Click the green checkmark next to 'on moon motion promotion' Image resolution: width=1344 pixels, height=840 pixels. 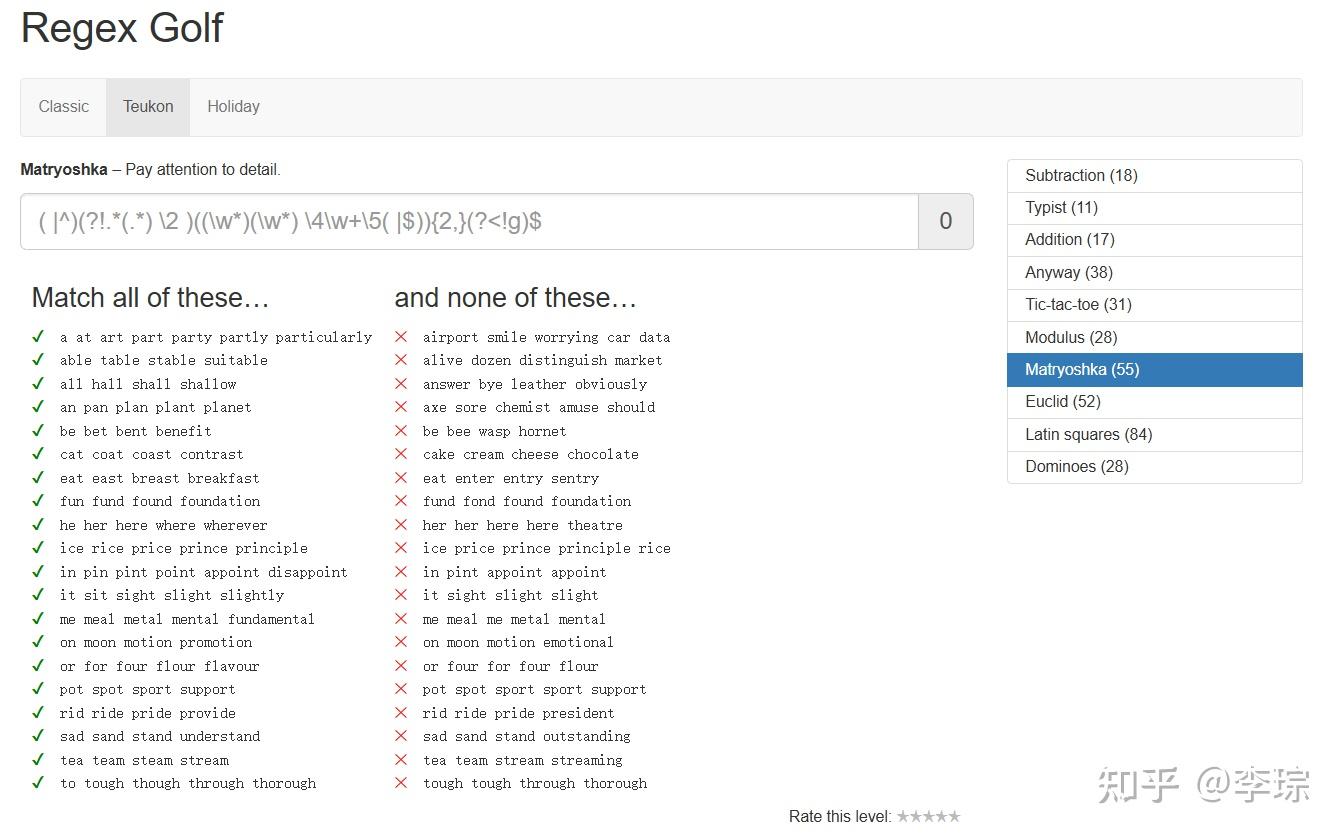point(38,642)
